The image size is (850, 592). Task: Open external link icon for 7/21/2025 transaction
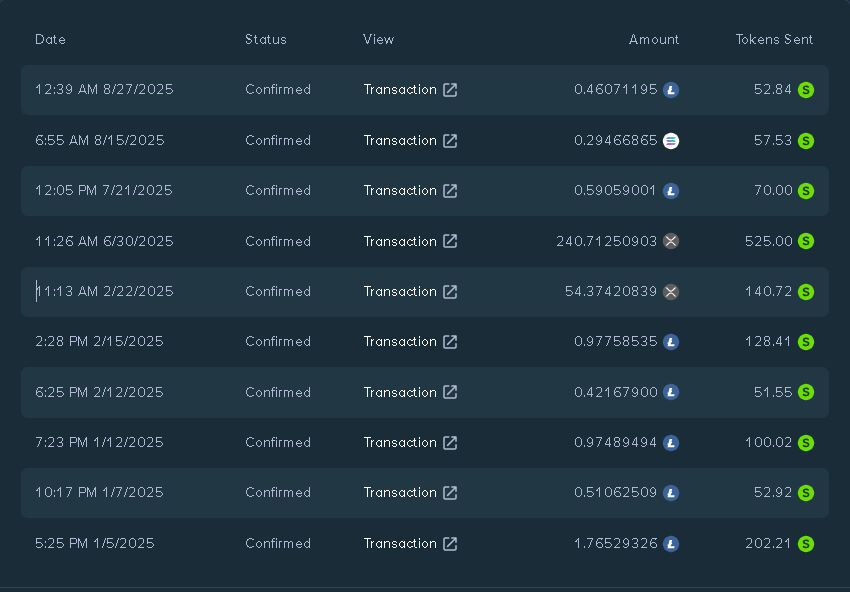point(450,190)
